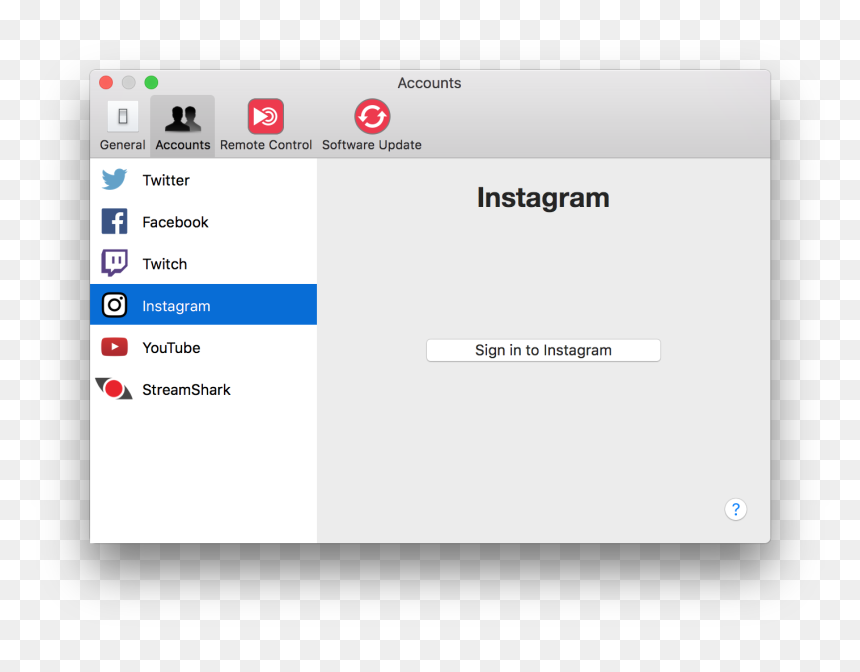Click the Instagram camera icon
This screenshot has height=672, width=860.
click(114, 305)
